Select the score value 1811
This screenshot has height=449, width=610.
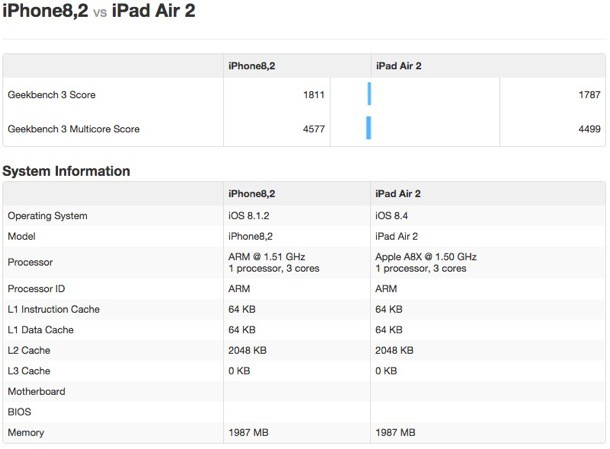[314, 95]
